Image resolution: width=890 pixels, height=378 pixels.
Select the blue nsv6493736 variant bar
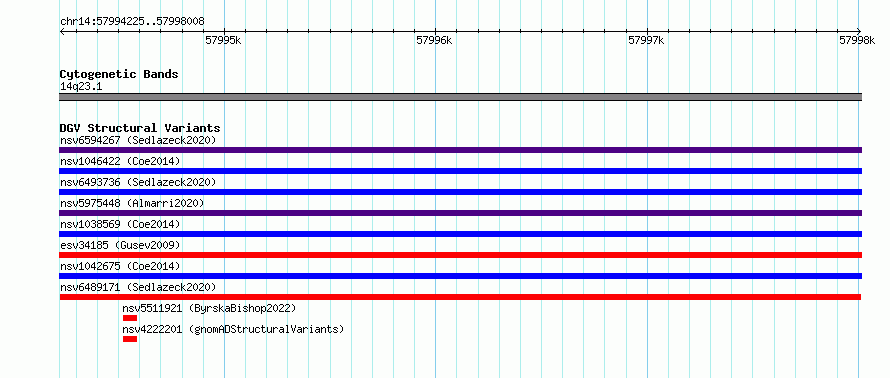click(x=461, y=192)
